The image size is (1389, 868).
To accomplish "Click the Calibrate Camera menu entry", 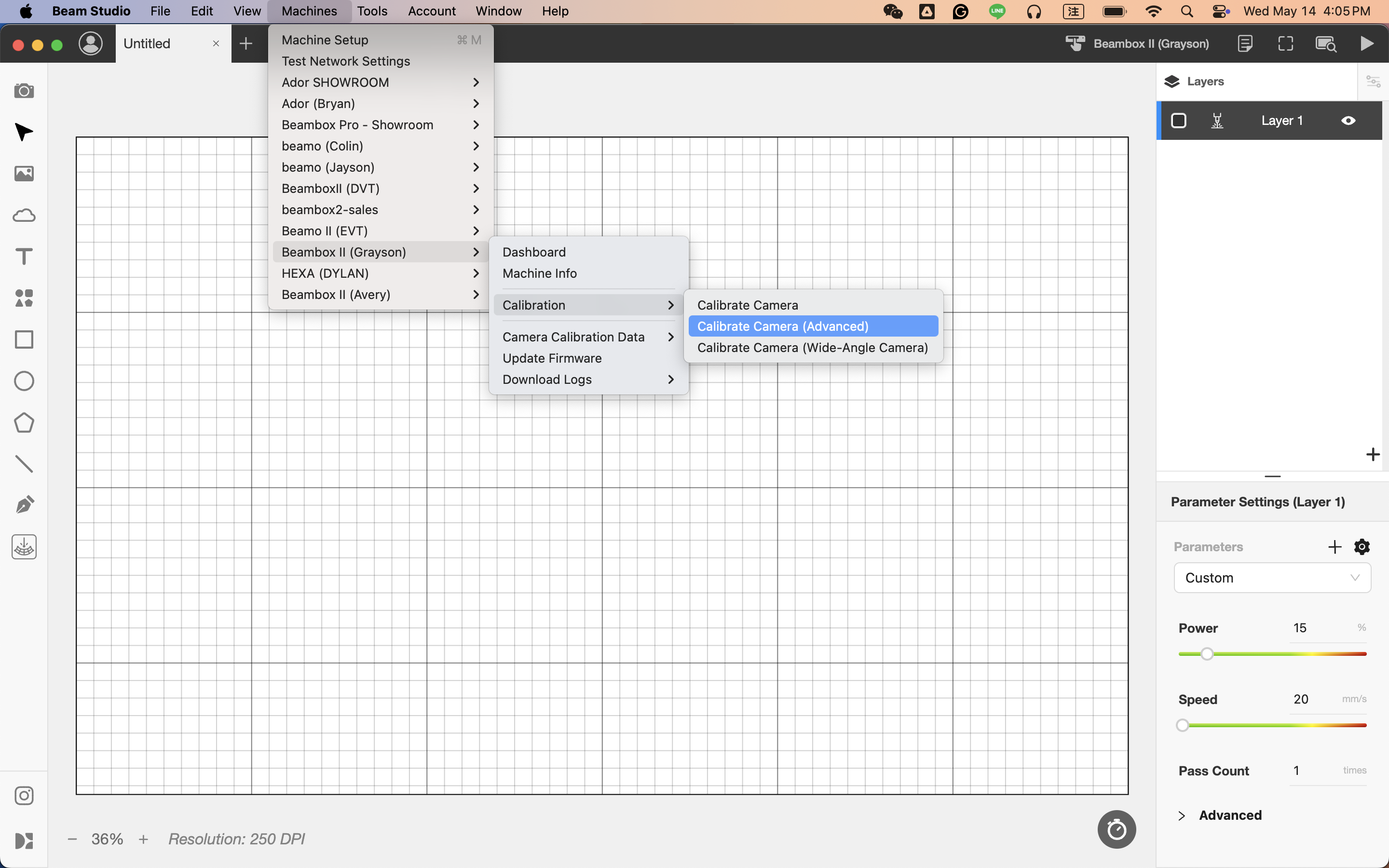I will (813, 305).
